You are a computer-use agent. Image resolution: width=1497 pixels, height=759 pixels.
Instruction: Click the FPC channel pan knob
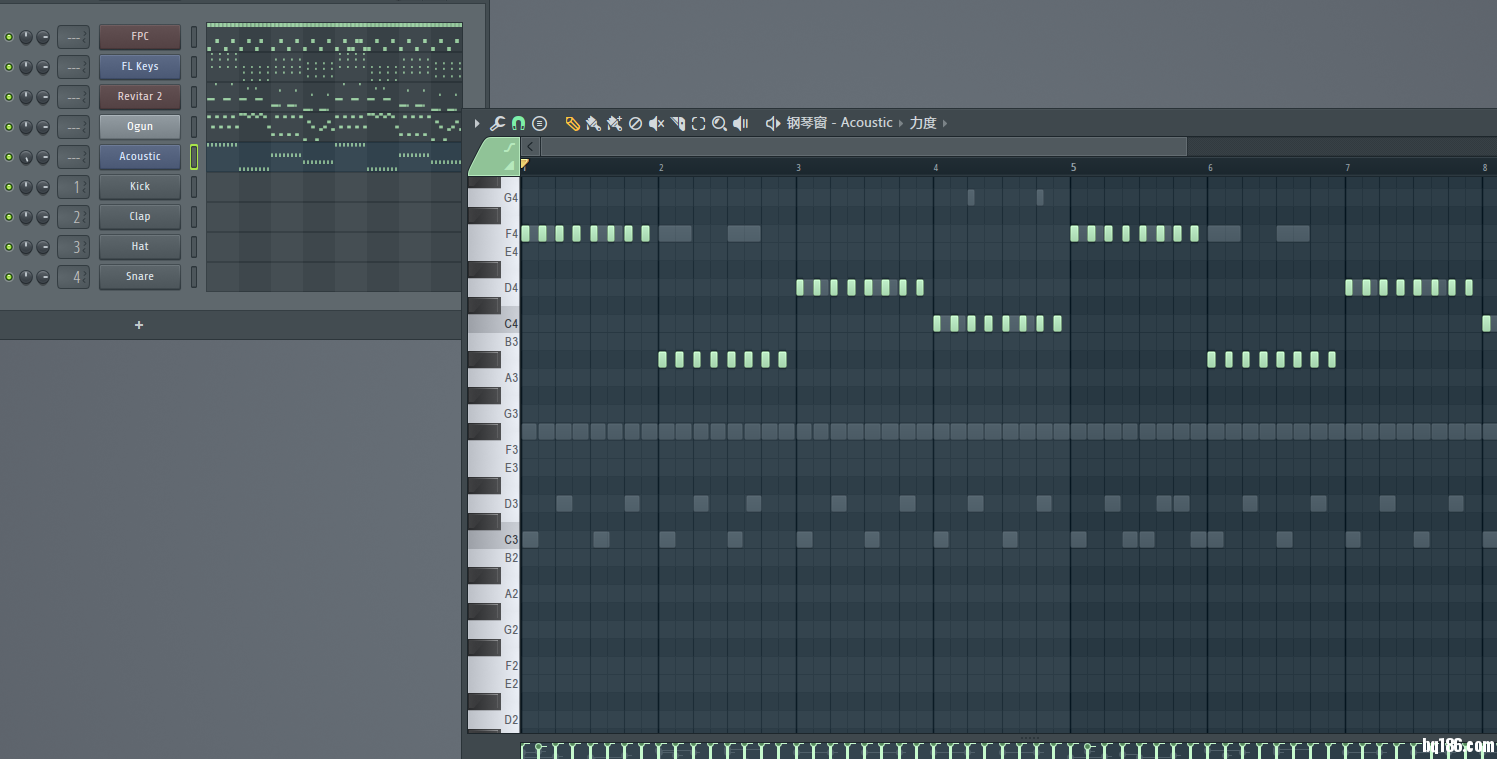(x=26, y=37)
